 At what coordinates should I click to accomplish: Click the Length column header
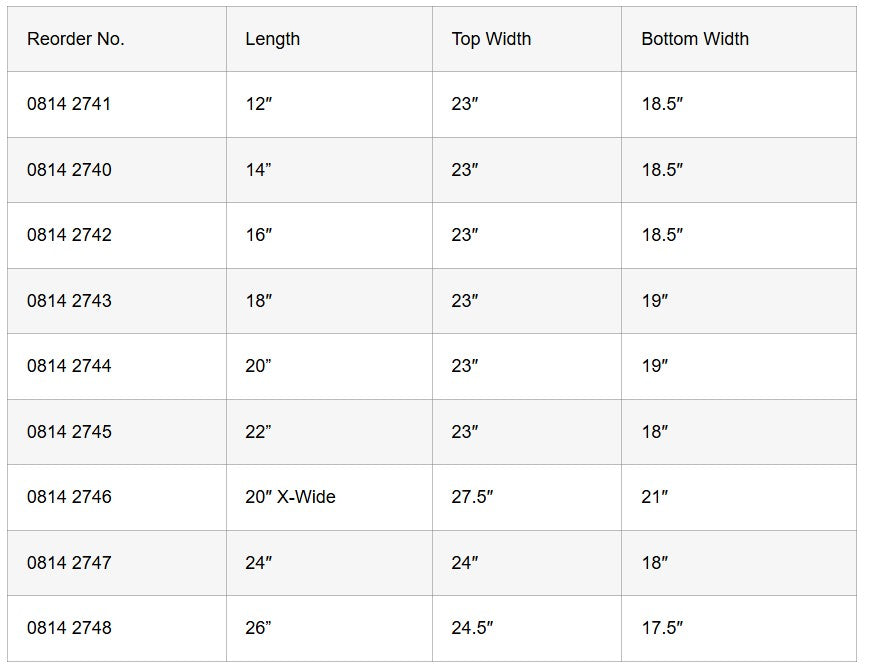tap(272, 39)
